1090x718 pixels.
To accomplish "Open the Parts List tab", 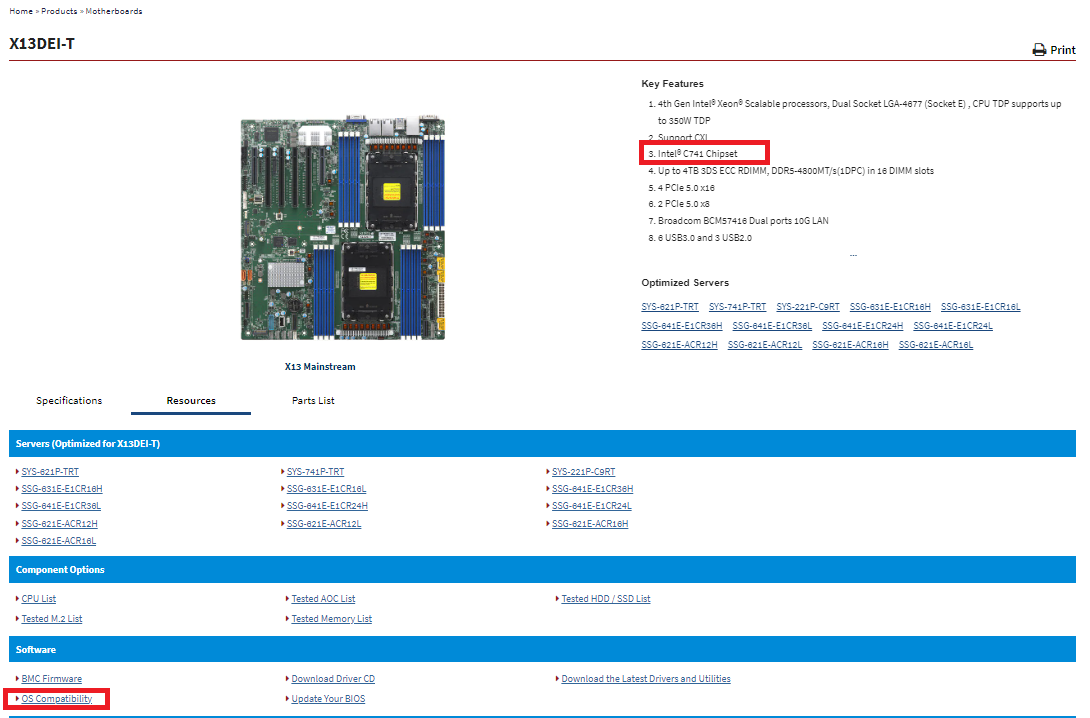I will coord(313,400).
